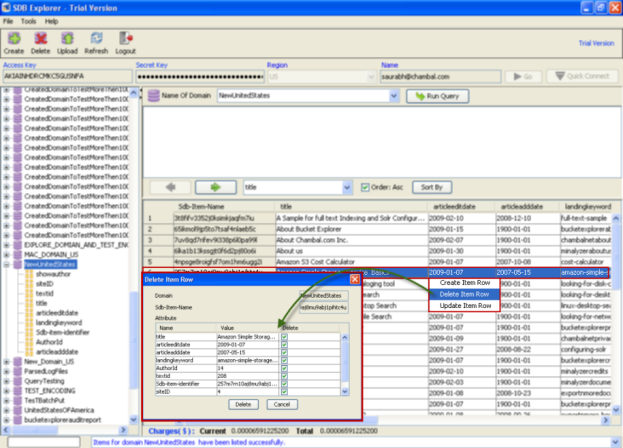
Task: Toggle delete checkbox for siteID attribute
Action: click(x=284, y=392)
